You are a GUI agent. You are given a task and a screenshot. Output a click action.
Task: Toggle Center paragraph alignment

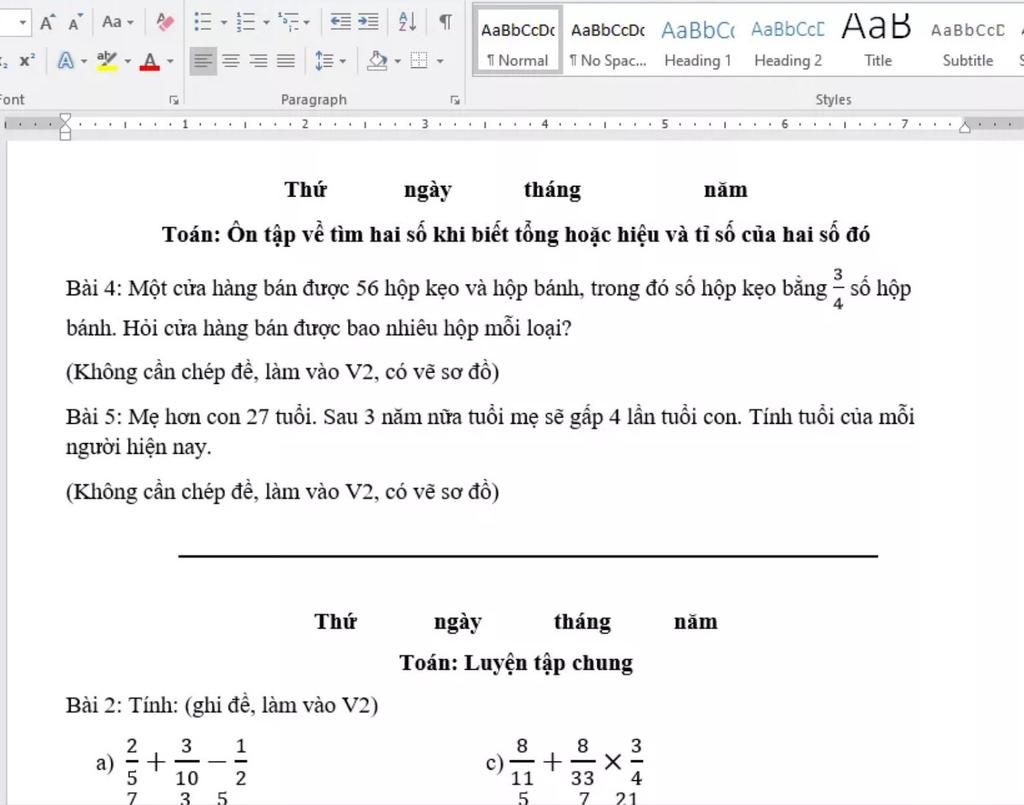pos(231,61)
